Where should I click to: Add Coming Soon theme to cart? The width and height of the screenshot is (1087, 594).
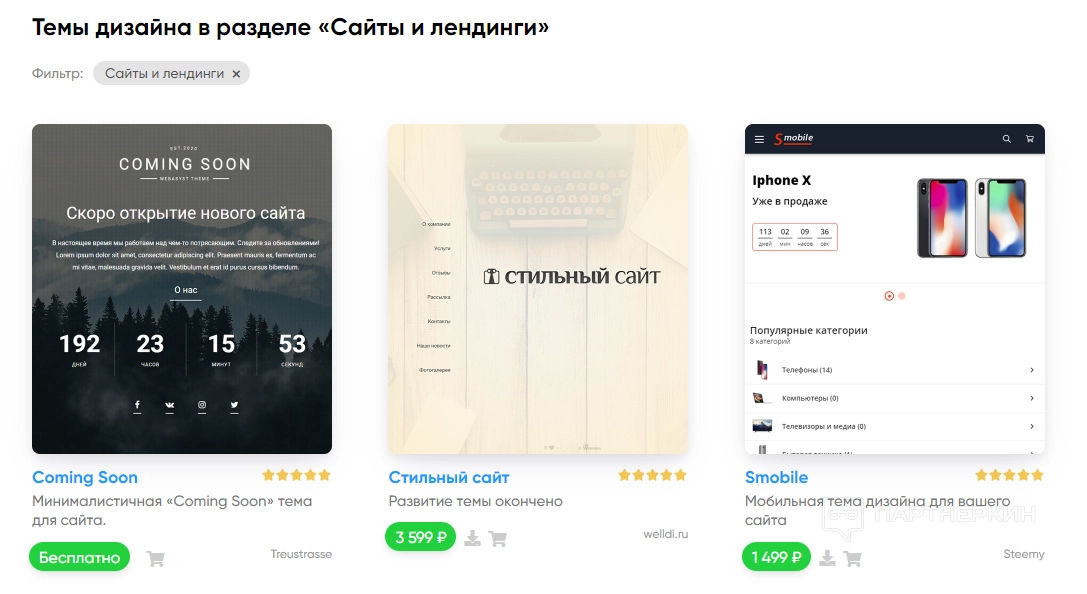coord(156,559)
